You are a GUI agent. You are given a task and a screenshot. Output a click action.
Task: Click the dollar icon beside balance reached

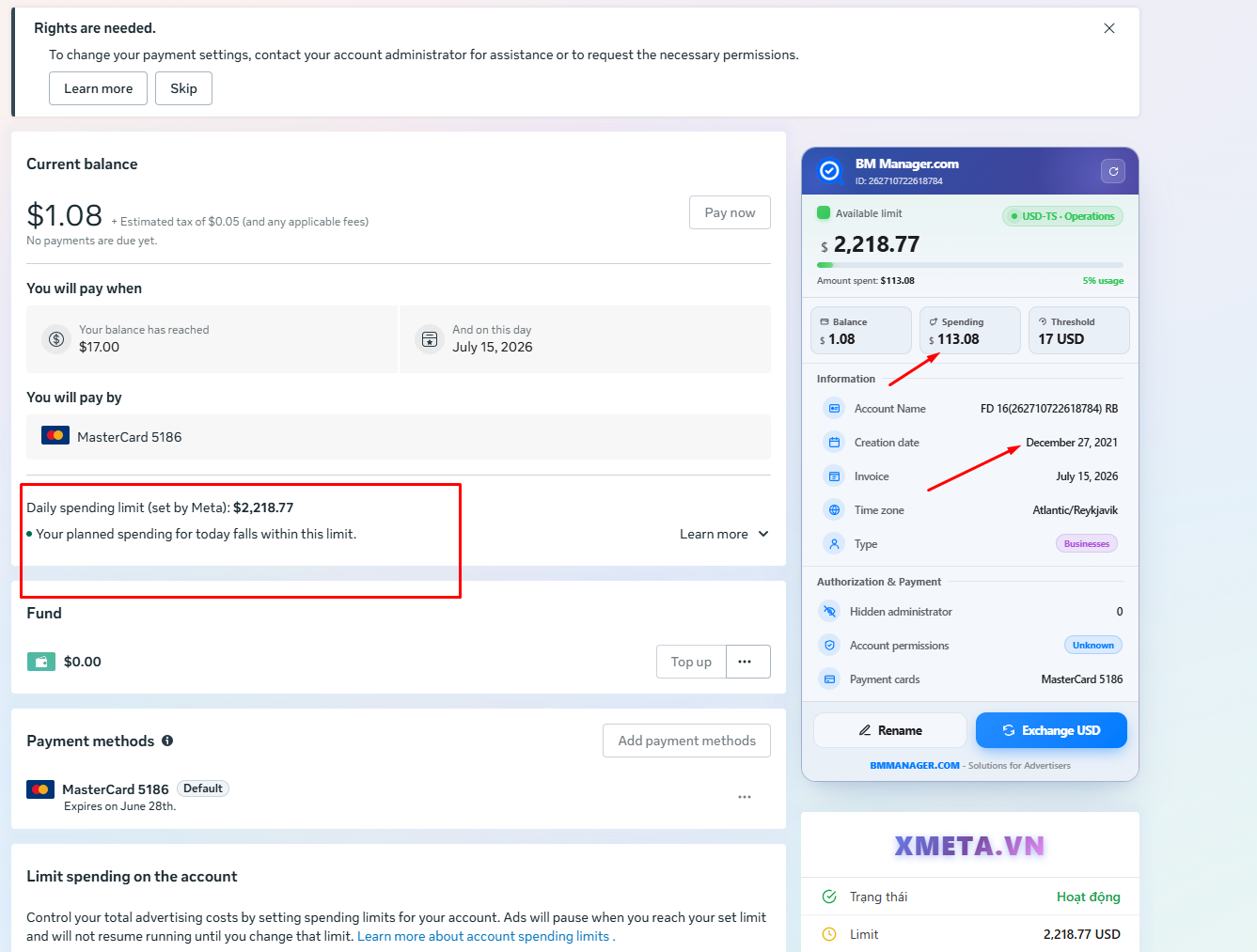click(56, 339)
